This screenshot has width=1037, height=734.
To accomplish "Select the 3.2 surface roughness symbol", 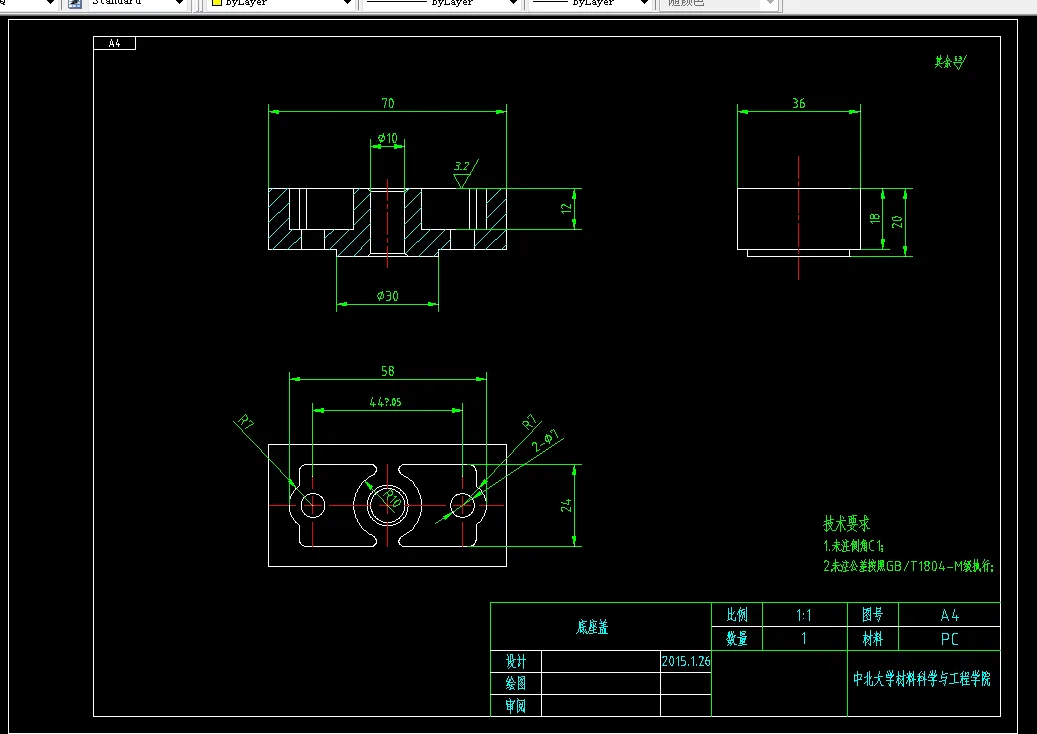I will coord(464,173).
